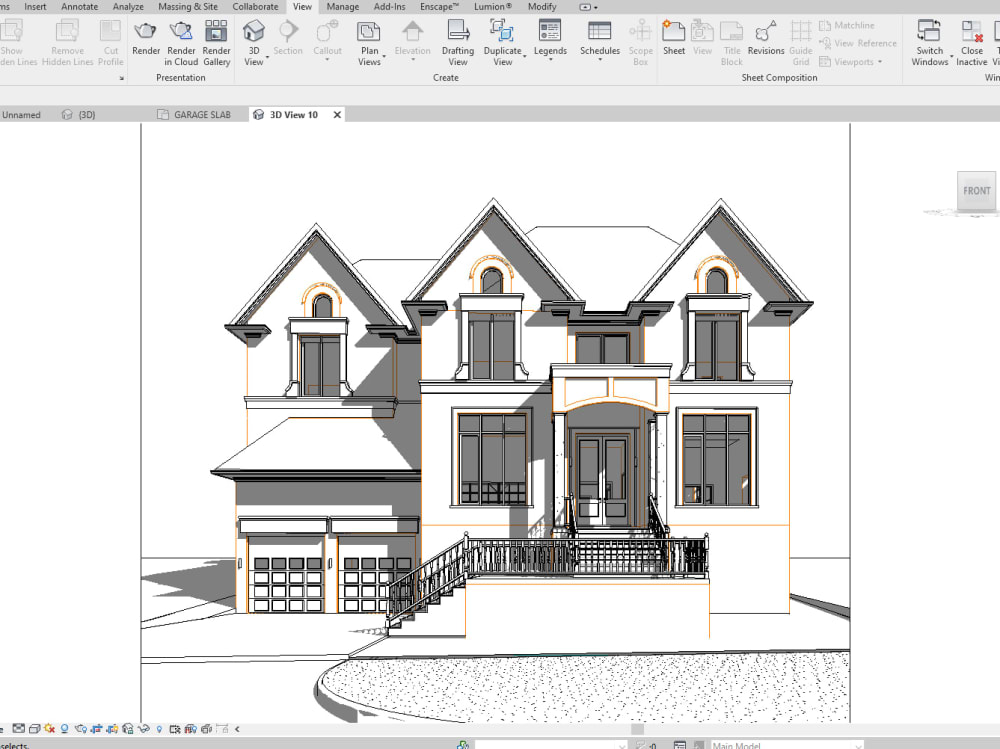The height and width of the screenshot is (749, 1000).
Task: Click the horizontal scrollbar thumb
Action: point(637,729)
